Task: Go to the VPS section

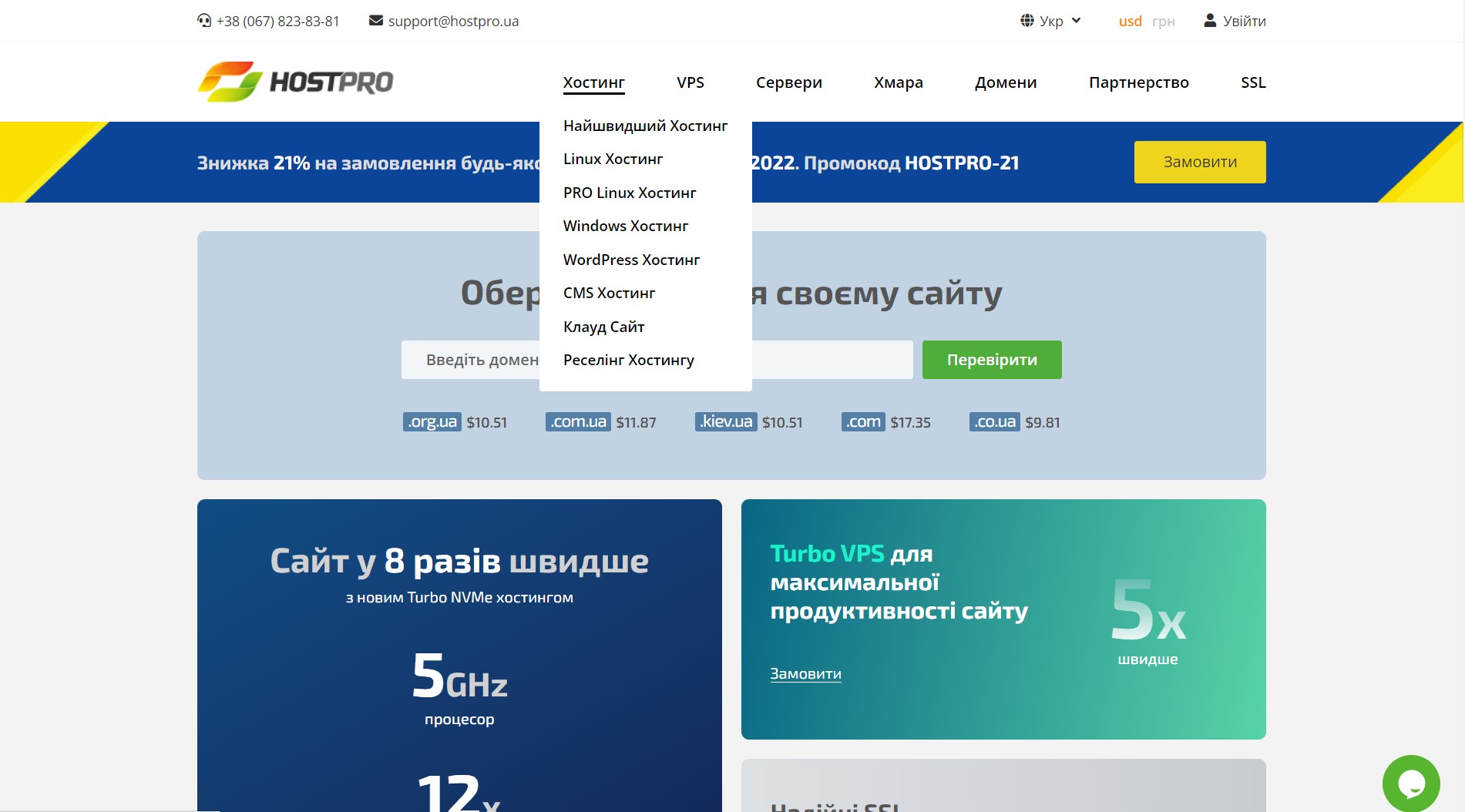Action: pyautogui.click(x=690, y=82)
